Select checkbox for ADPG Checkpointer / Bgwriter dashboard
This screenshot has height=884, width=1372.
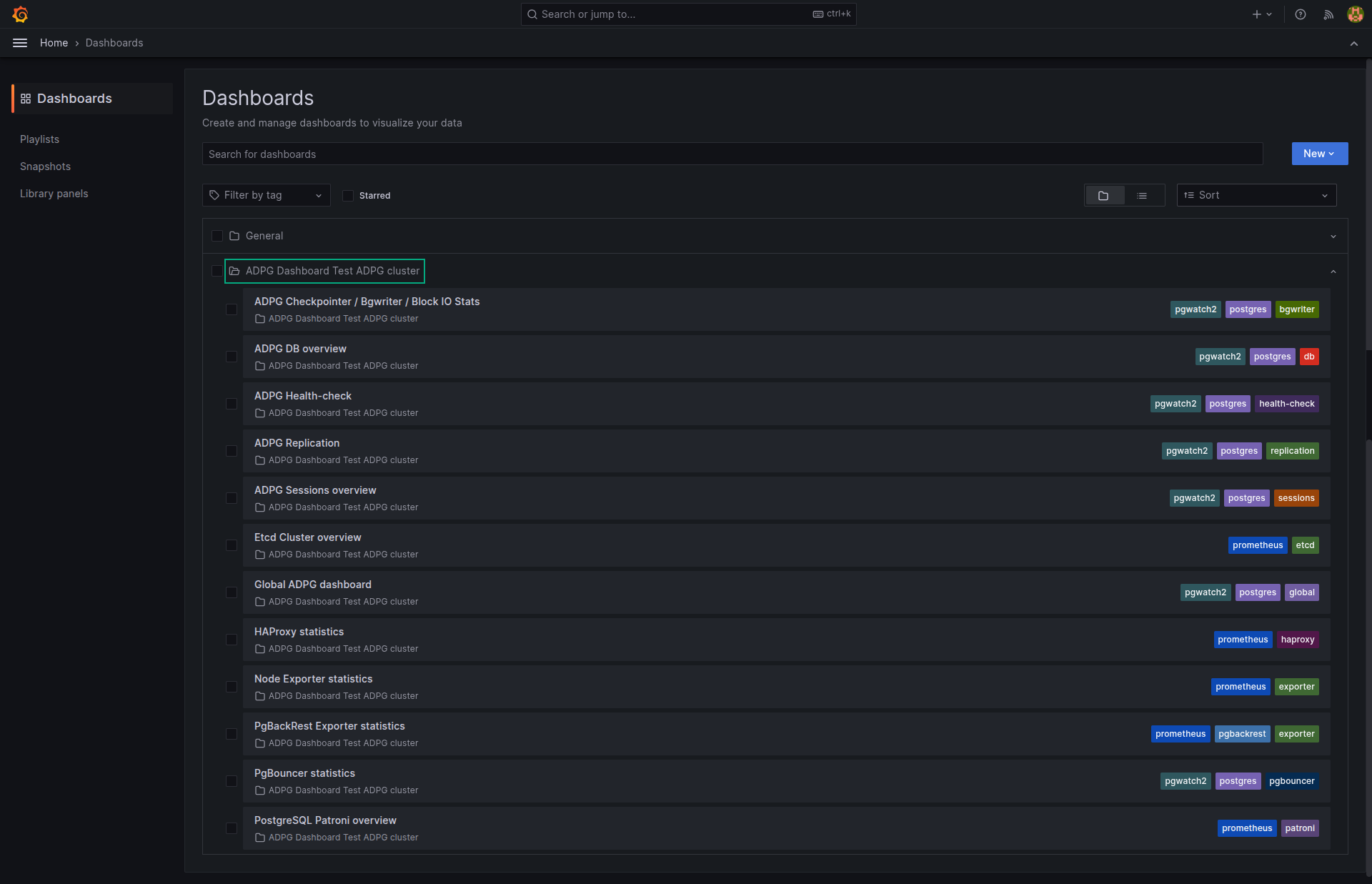(x=232, y=309)
